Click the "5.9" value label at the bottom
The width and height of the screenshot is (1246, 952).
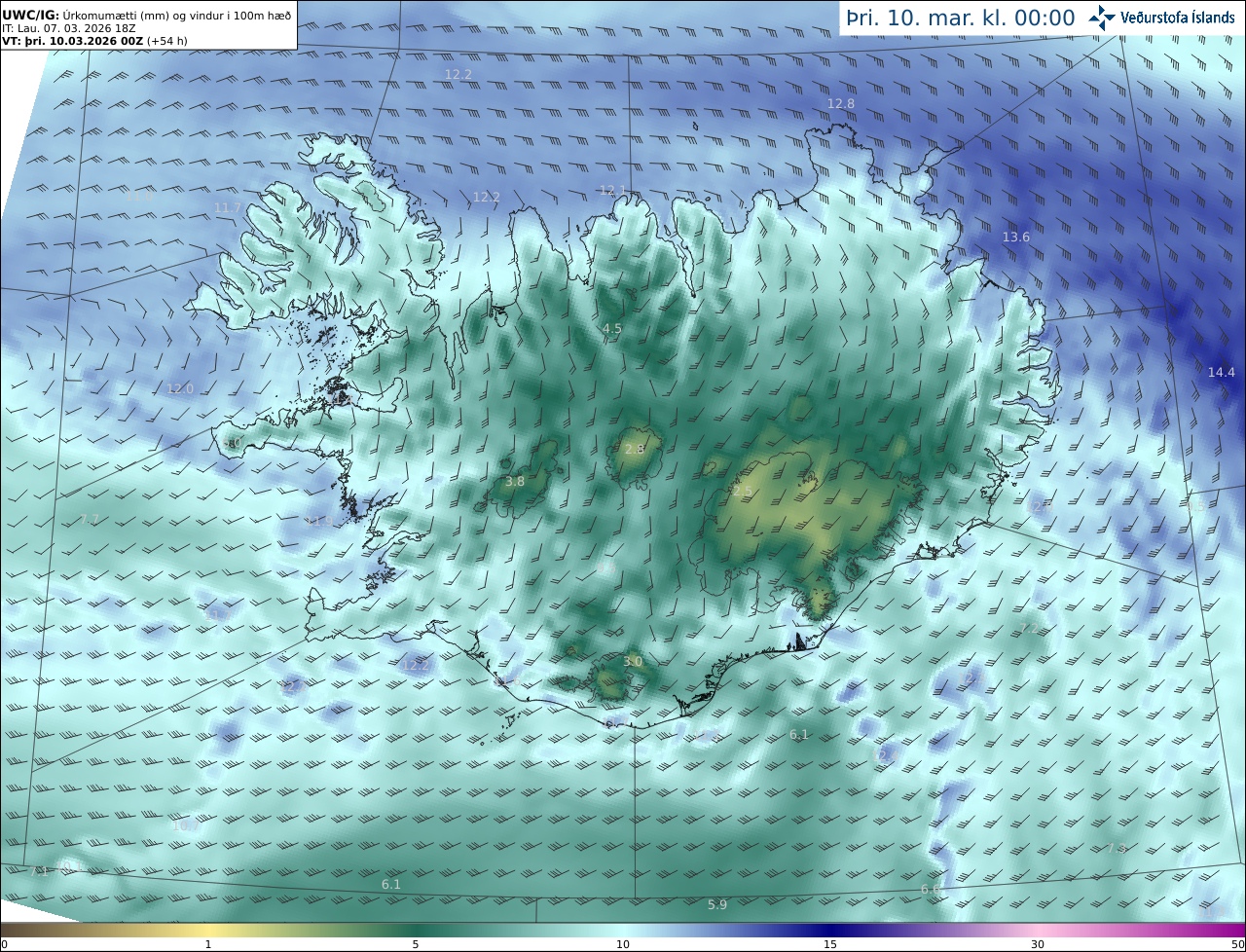[717, 904]
